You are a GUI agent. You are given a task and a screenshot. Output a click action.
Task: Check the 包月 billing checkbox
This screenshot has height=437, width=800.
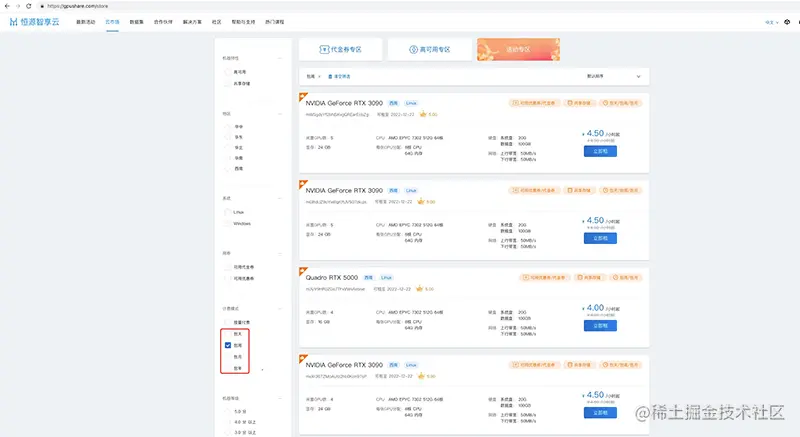(228, 357)
